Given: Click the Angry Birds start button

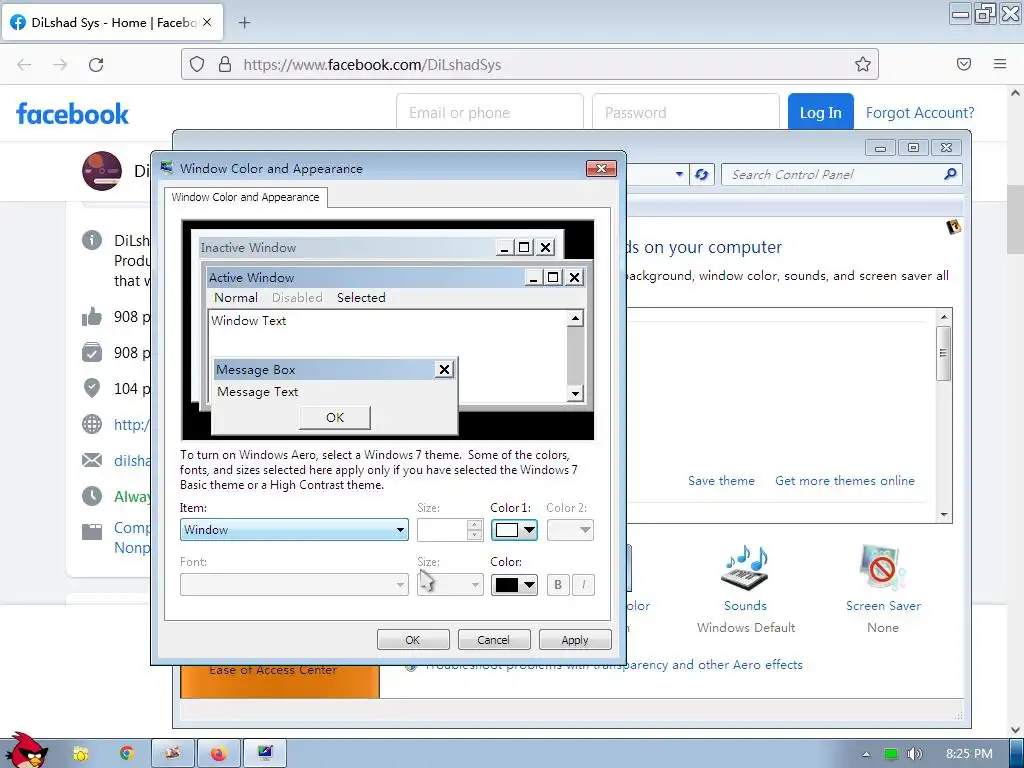Looking at the screenshot, I should point(27,751).
